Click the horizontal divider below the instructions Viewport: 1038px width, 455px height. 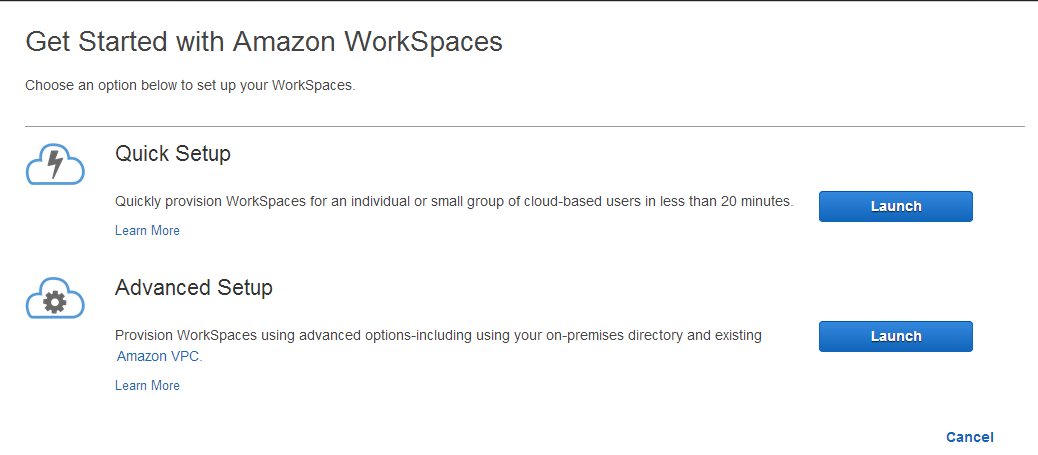tap(524, 126)
